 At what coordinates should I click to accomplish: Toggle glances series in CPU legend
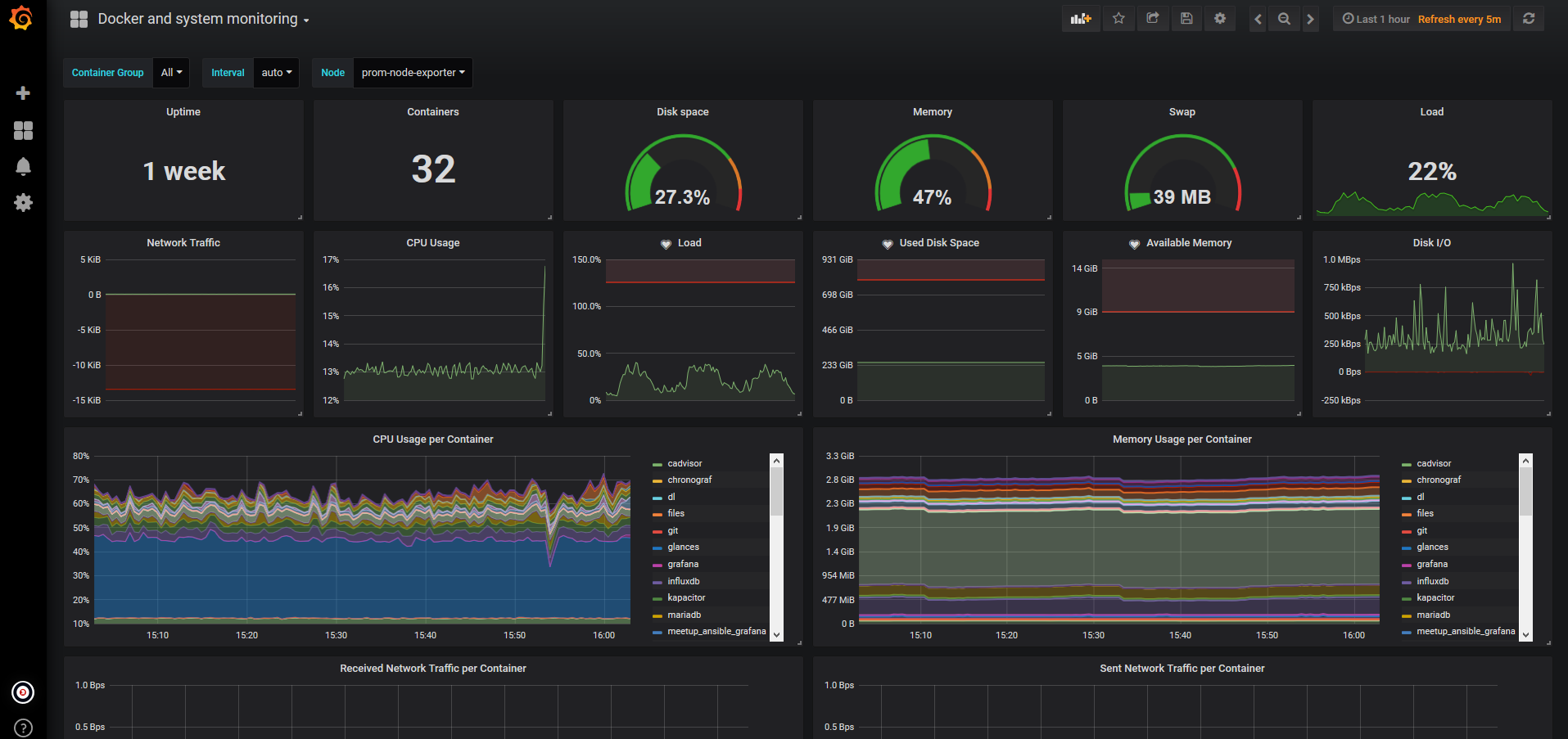click(x=683, y=547)
